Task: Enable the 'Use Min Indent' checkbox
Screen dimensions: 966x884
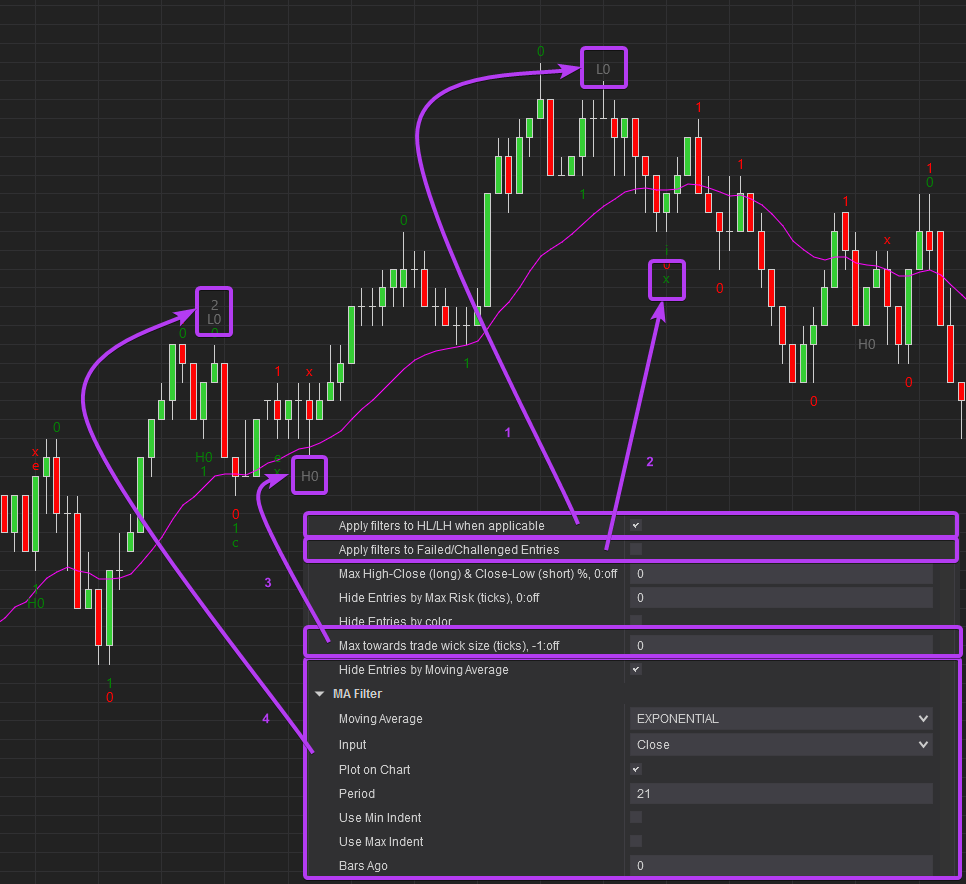Action: (x=636, y=817)
